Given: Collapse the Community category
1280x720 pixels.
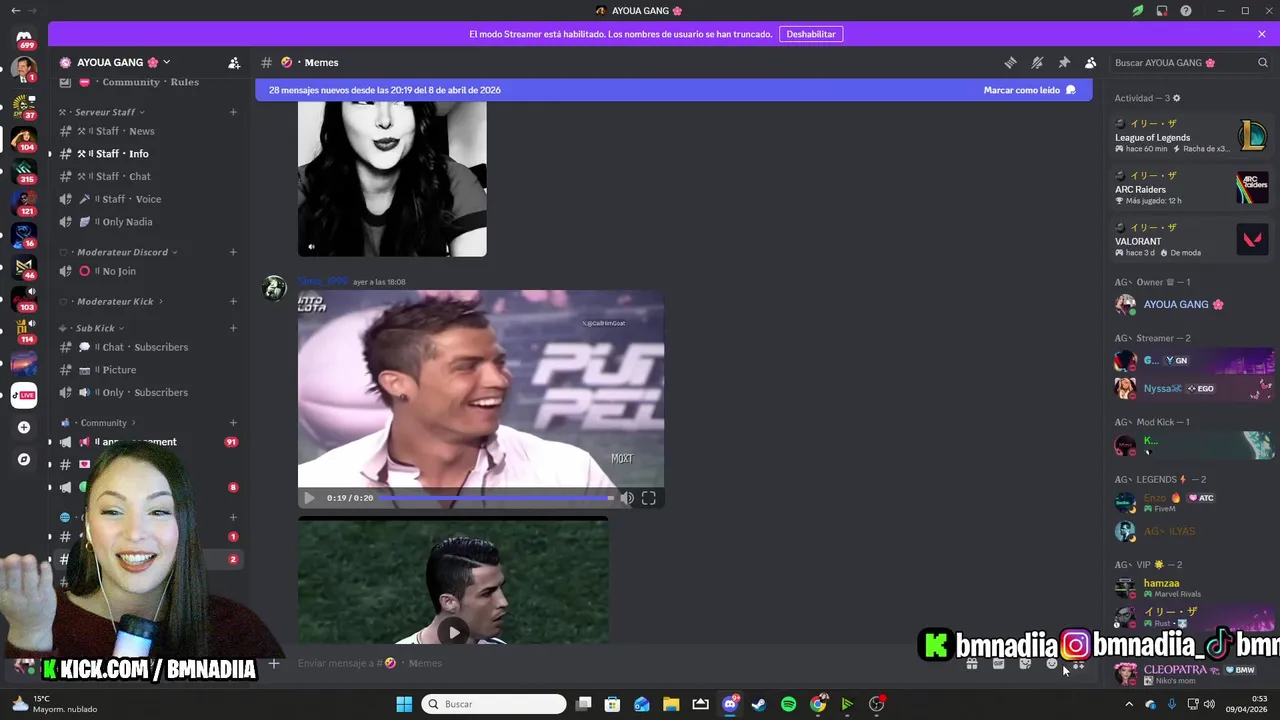Looking at the screenshot, I should pos(100,423).
